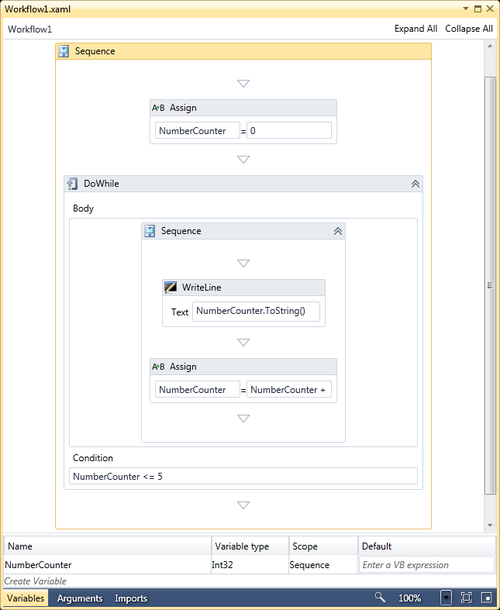Click the Assign icon inside DoWhile body
This screenshot has height=610, width=500.
[x=158, y=366]
